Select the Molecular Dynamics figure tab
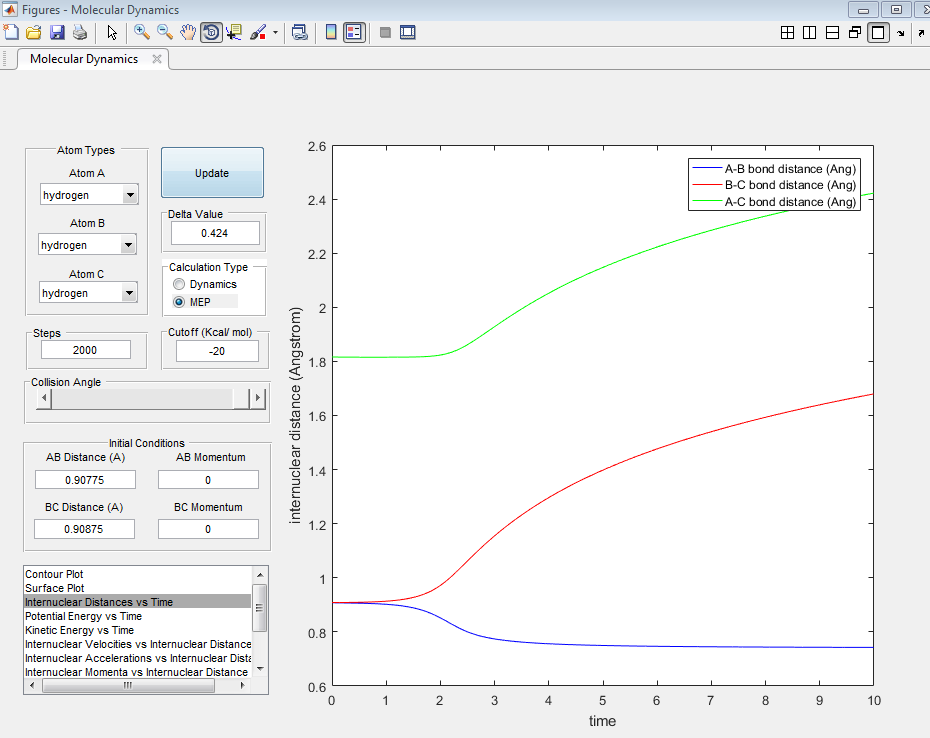This screenshot has width=930, height=738. (84, 59)
